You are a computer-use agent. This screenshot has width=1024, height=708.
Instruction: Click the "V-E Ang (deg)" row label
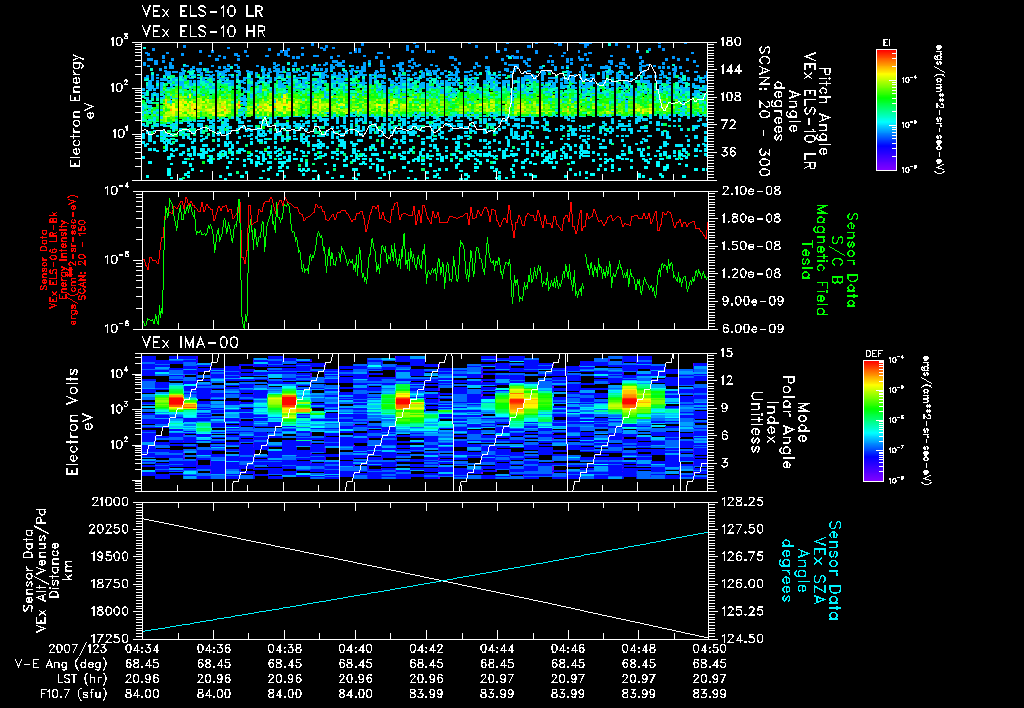(x=61, y=664)
